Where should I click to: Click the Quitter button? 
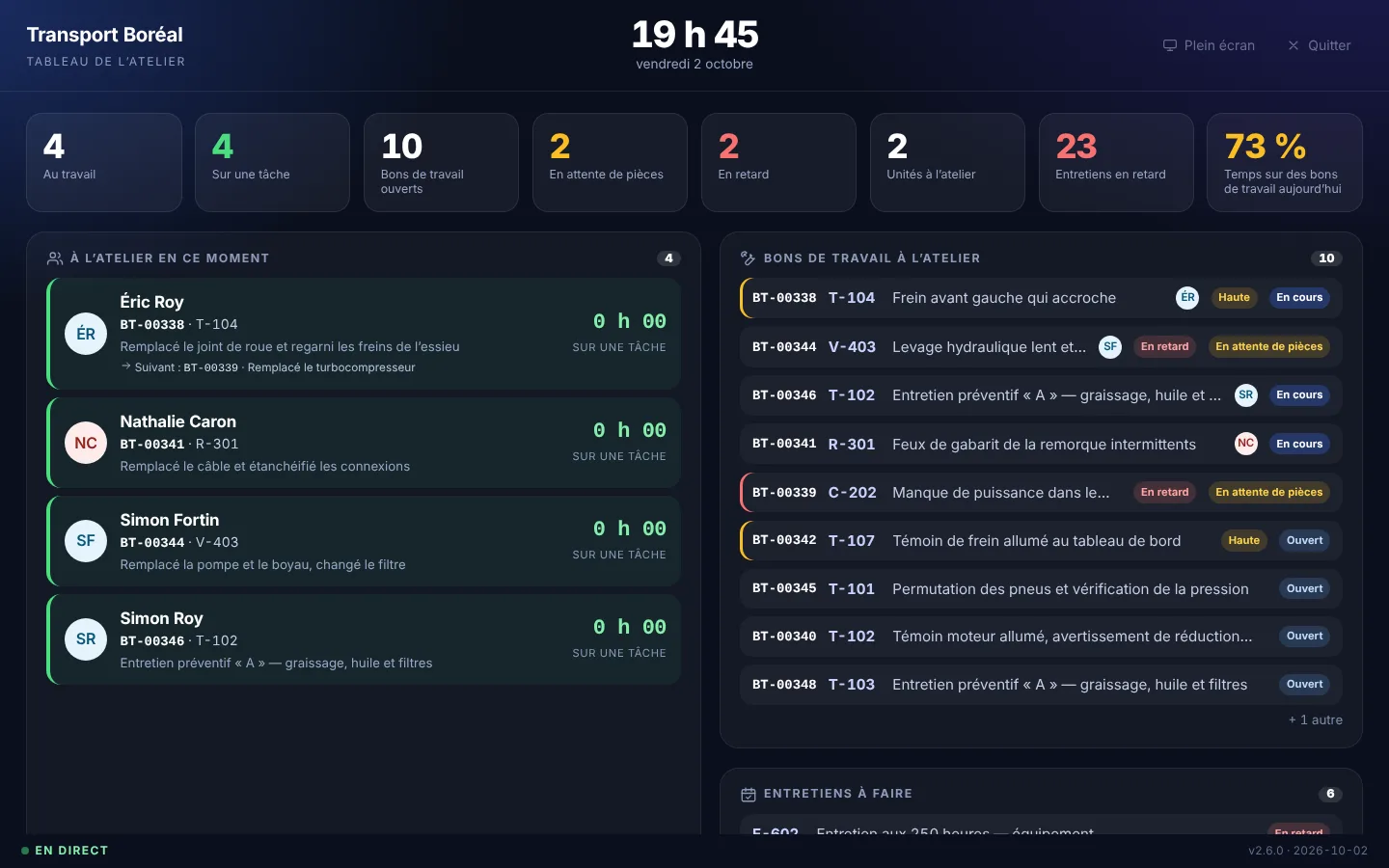[1319, 45]
